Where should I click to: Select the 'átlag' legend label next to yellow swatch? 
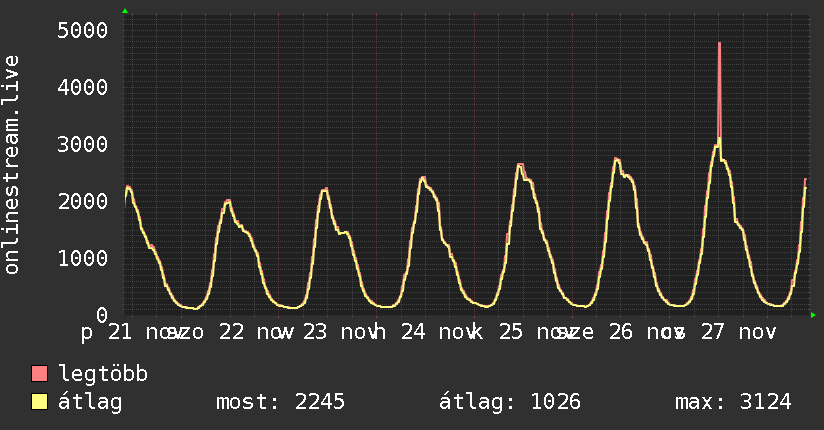(90, 402)
